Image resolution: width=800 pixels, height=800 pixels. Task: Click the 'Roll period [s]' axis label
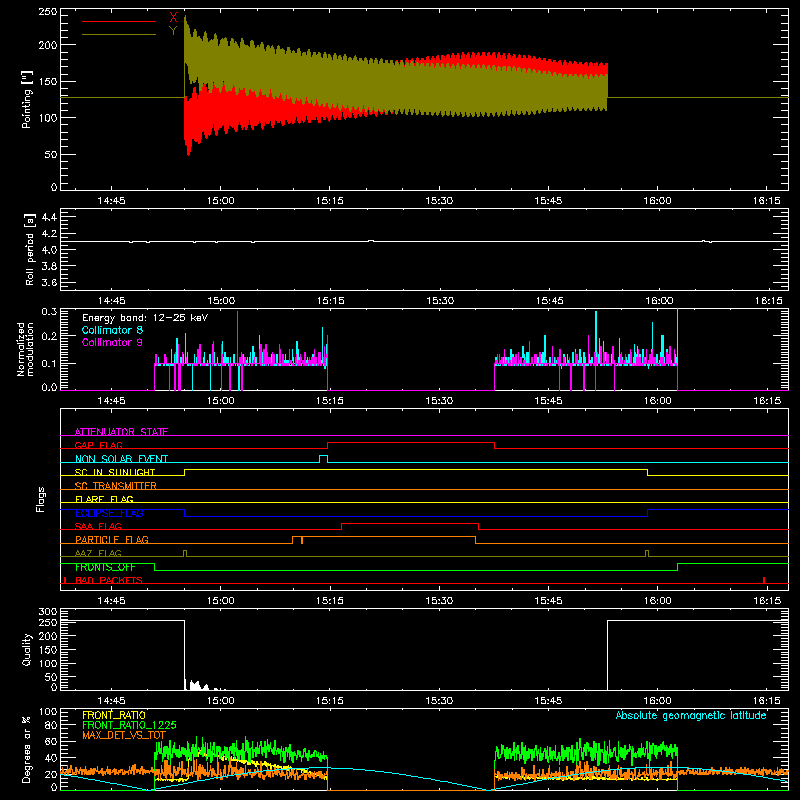click(29, 249)
